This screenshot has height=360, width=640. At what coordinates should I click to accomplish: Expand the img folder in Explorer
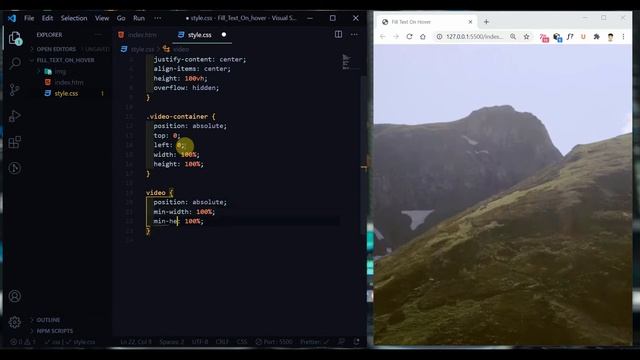(x=60, y=71)
